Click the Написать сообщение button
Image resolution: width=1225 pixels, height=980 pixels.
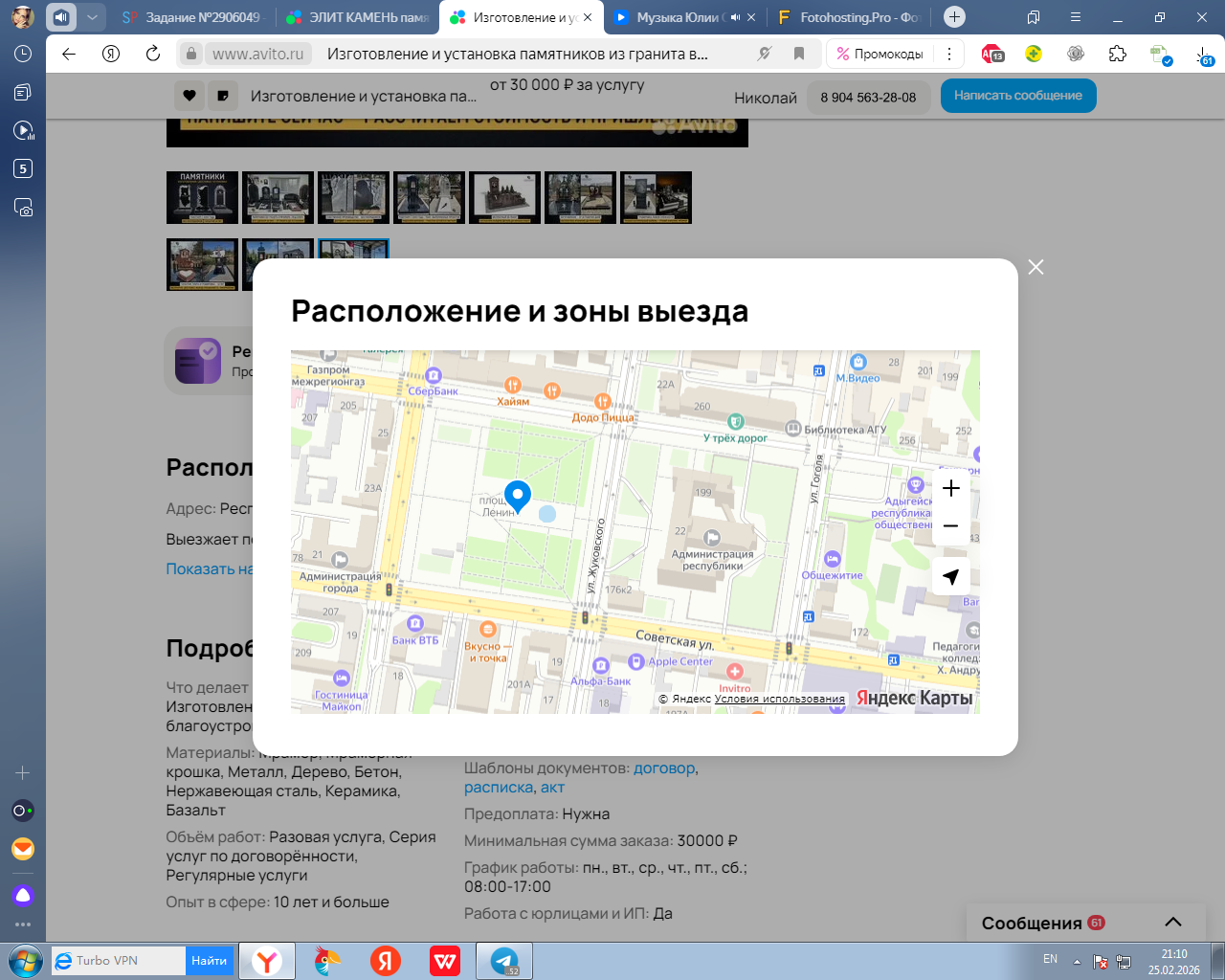[1017, 96]
